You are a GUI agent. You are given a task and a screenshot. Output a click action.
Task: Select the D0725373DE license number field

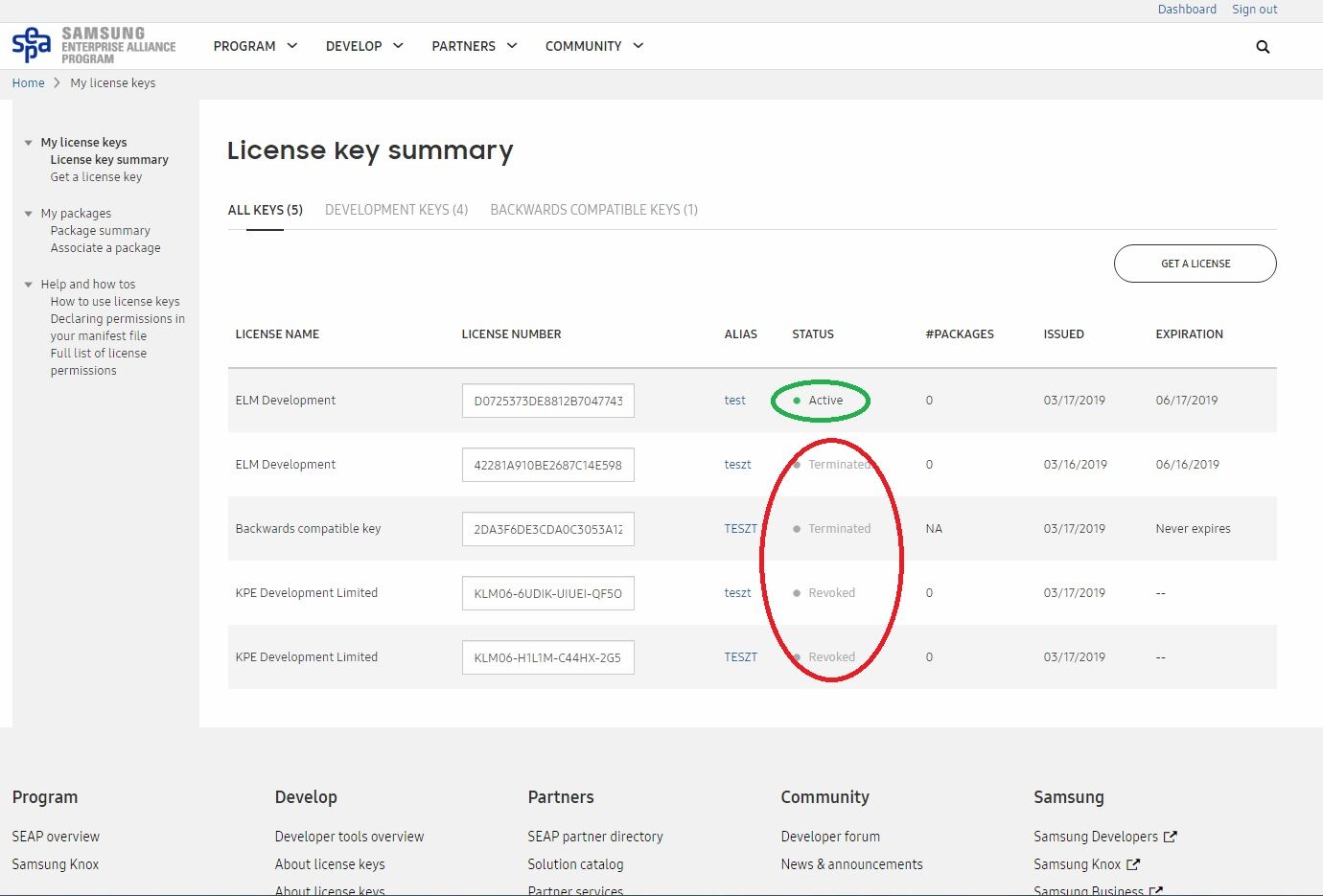click(x=547, y=401)
